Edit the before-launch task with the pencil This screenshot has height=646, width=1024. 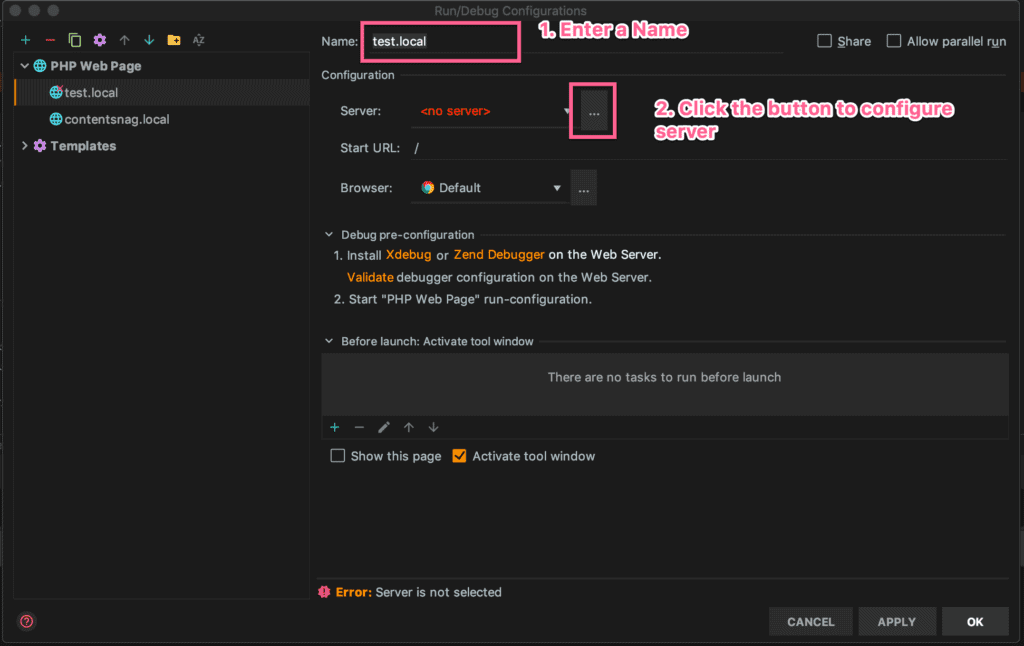384,427
